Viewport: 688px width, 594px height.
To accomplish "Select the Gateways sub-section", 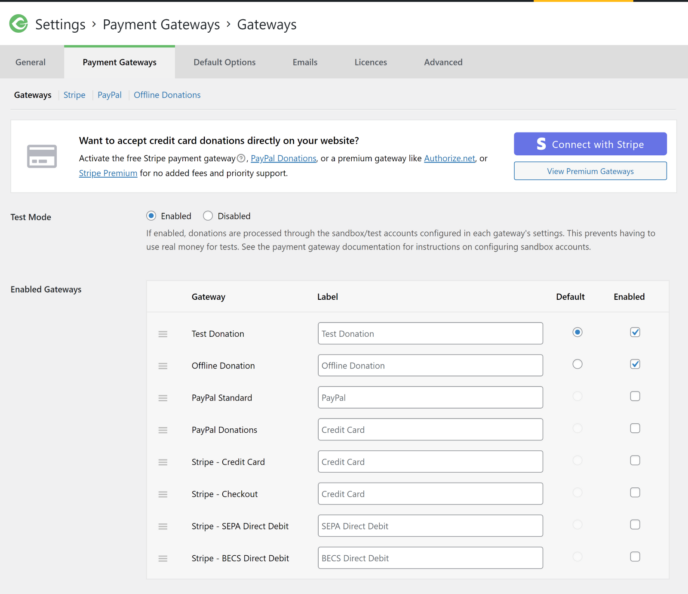I will pos(32,95).
